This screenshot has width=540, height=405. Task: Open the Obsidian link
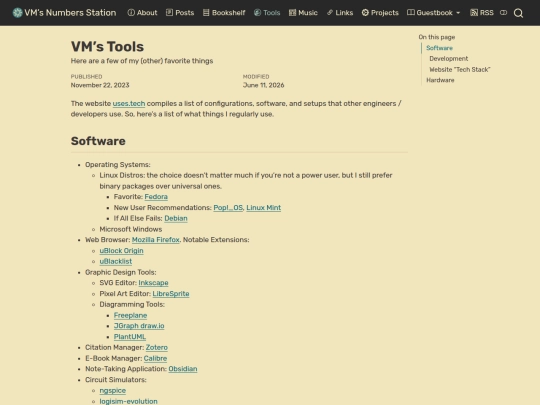coord(183,369)
